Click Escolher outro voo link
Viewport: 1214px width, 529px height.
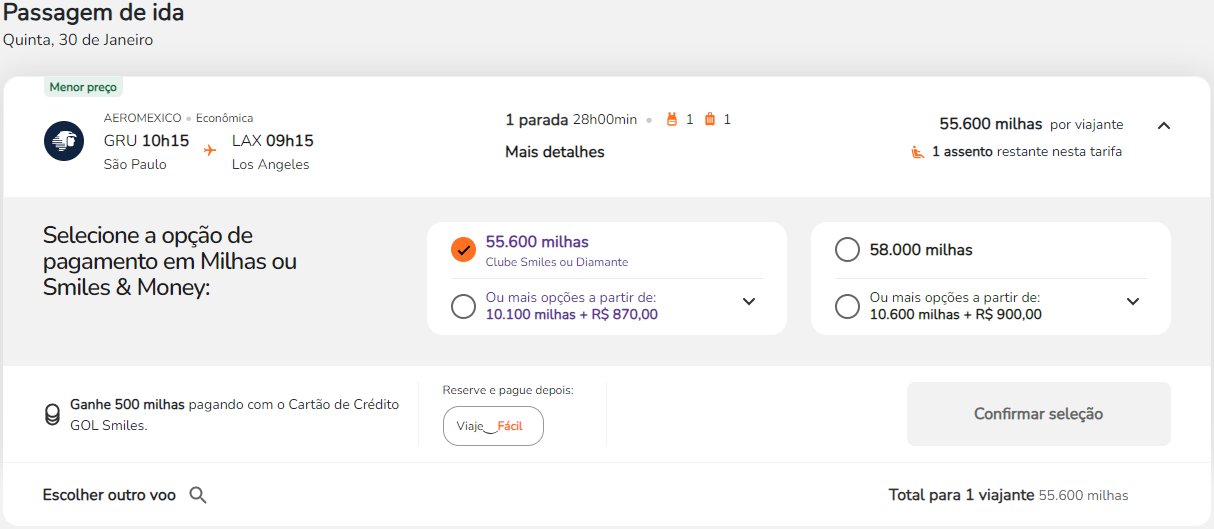tap(109, 495)
